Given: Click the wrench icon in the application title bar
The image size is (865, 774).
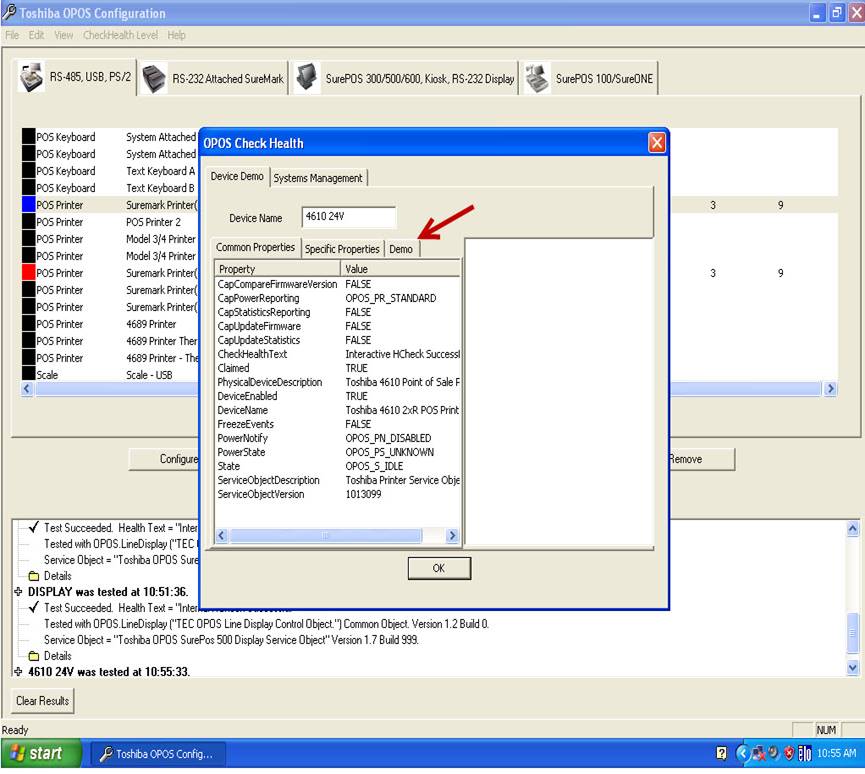Looking at the screenshot, I should [x=9, y=13].
